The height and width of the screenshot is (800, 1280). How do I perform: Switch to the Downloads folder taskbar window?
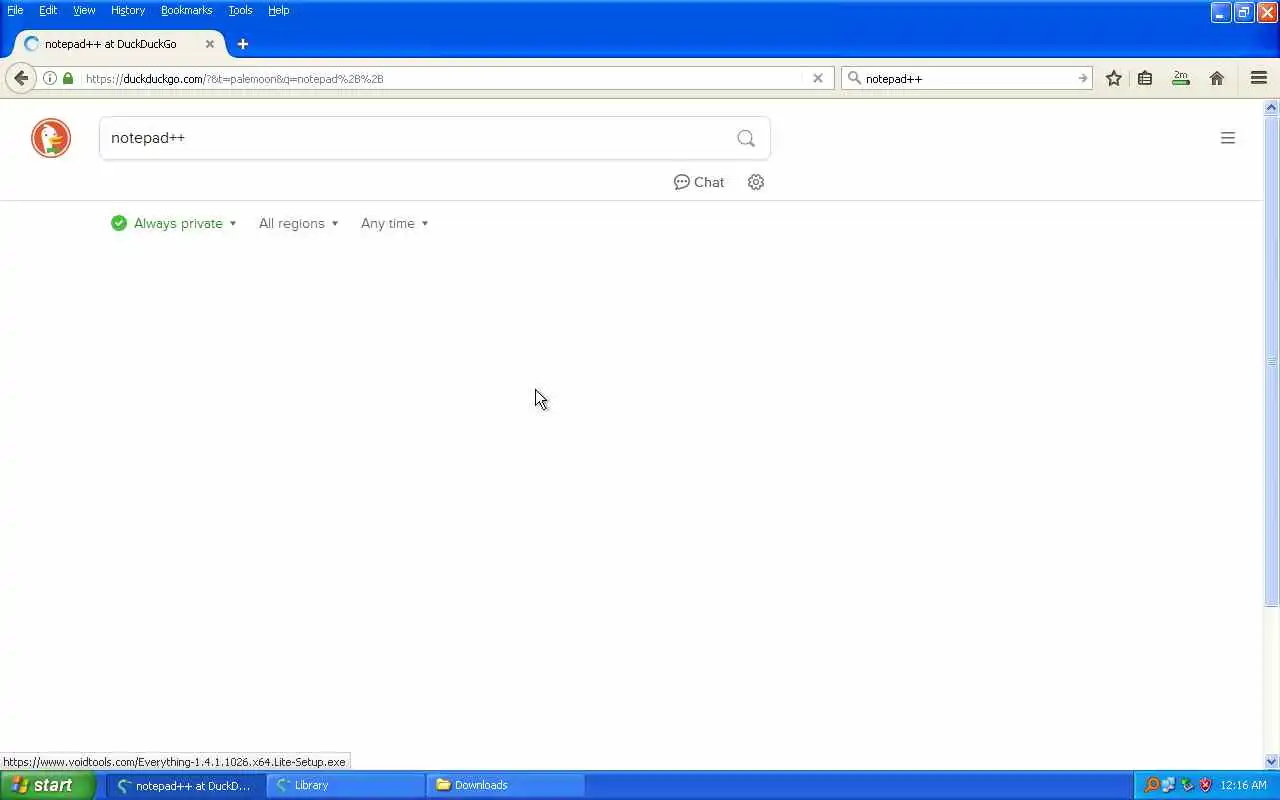[x=505, y=785]
